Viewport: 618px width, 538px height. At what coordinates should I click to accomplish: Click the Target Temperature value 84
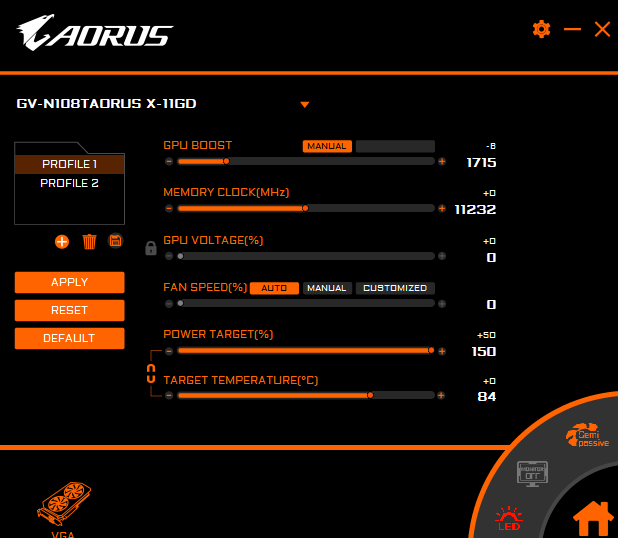(487, 397)
